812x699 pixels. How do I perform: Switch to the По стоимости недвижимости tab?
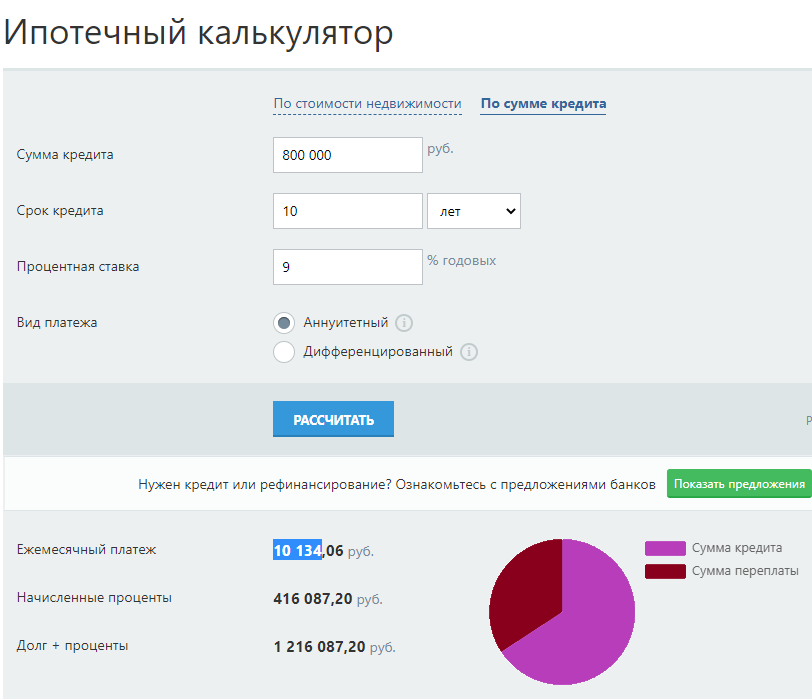368,103
